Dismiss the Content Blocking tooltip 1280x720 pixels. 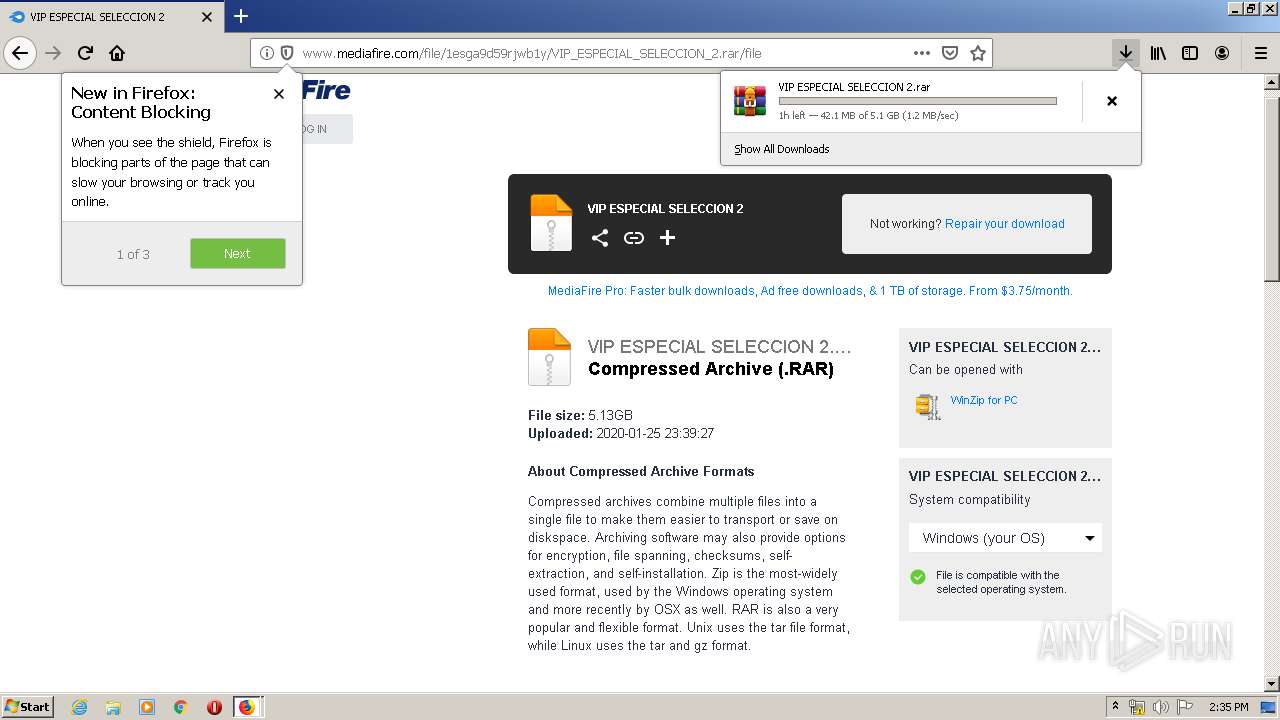[x=279, y=94]
